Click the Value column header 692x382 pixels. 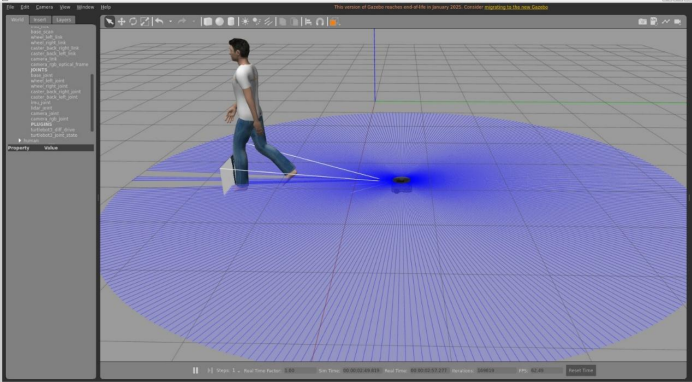(x=51, y=148)
